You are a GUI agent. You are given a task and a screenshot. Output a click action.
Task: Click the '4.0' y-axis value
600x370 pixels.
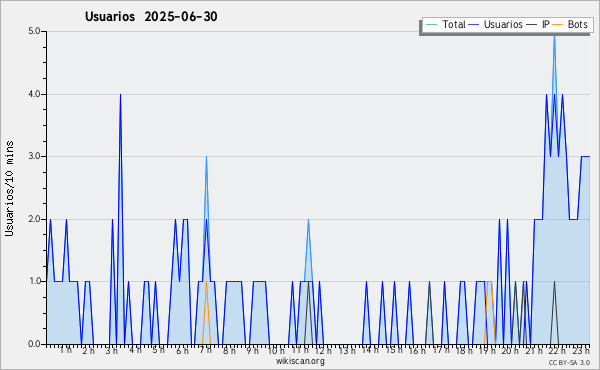34,94
